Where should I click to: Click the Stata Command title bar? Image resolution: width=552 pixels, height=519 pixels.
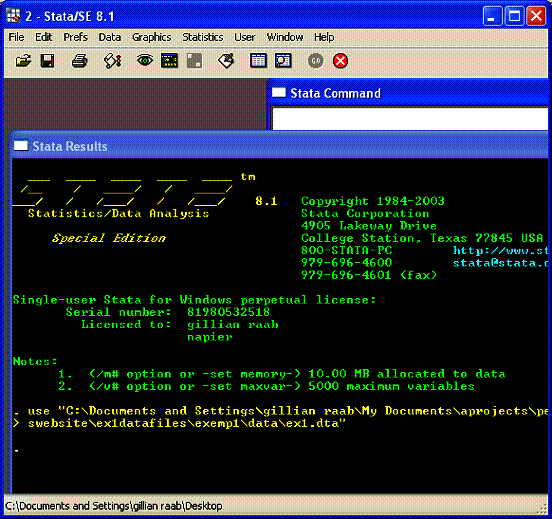[x=409, y=93]
